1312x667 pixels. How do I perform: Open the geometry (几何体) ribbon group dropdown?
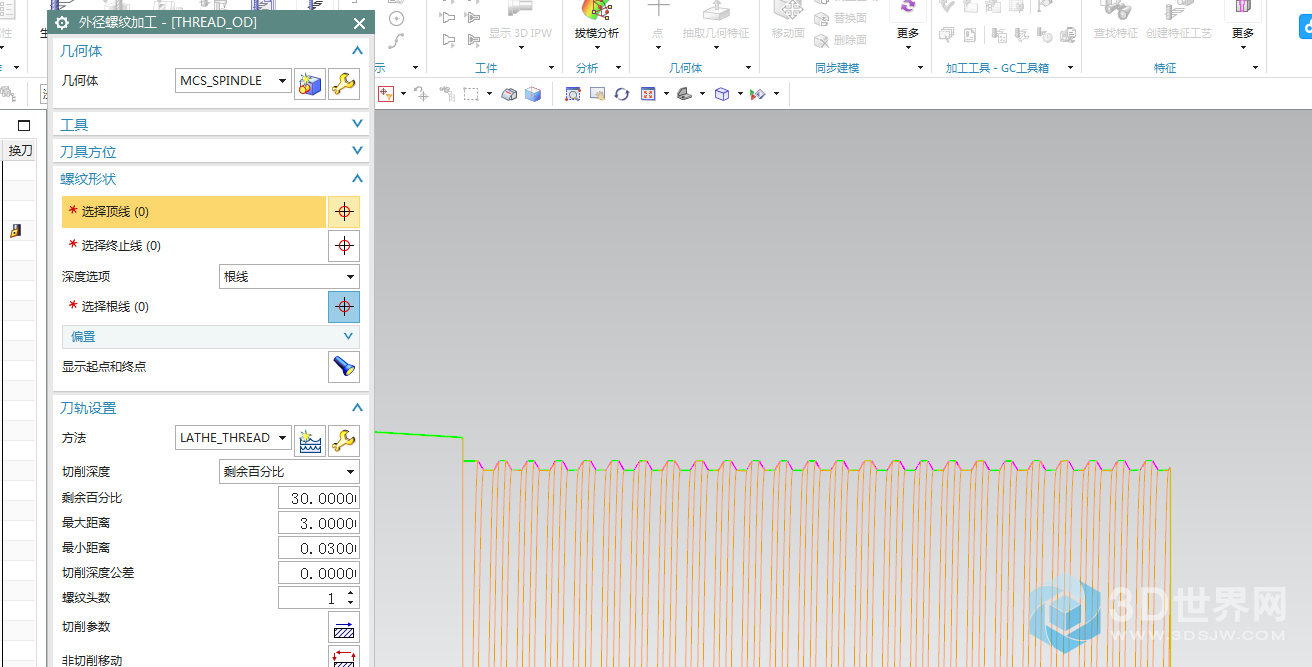[748, 68]
